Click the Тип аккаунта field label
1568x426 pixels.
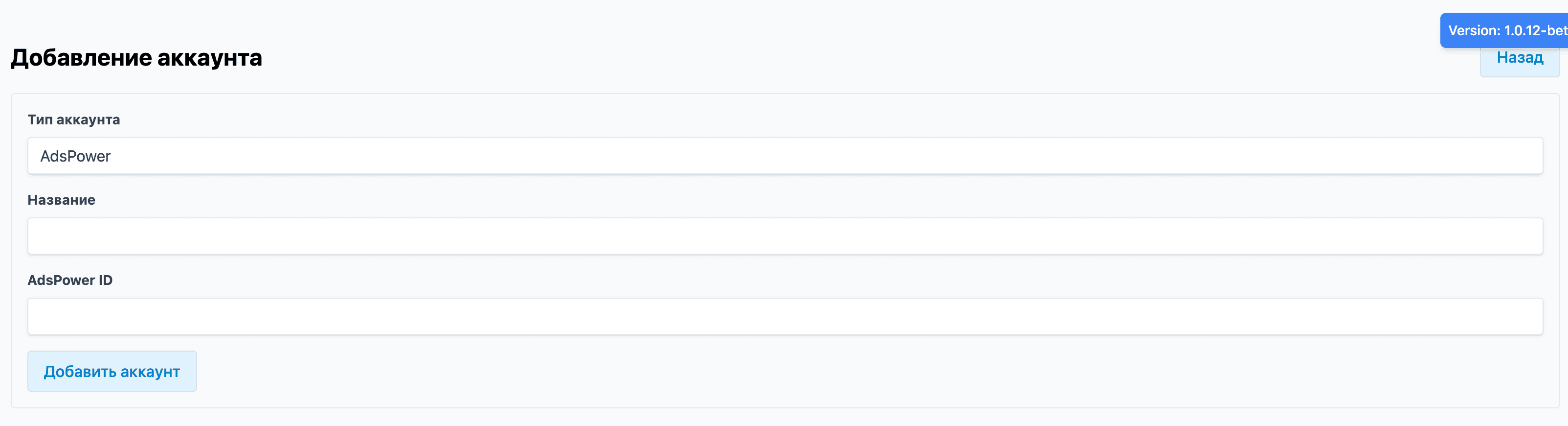(x=74, y=120)
